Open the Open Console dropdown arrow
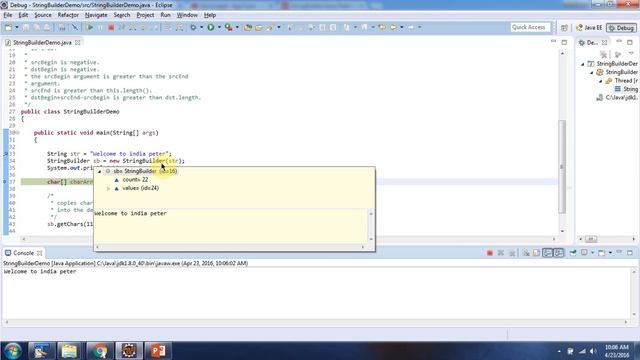Screen dimensions: 640x360 [x=610, y=253]
